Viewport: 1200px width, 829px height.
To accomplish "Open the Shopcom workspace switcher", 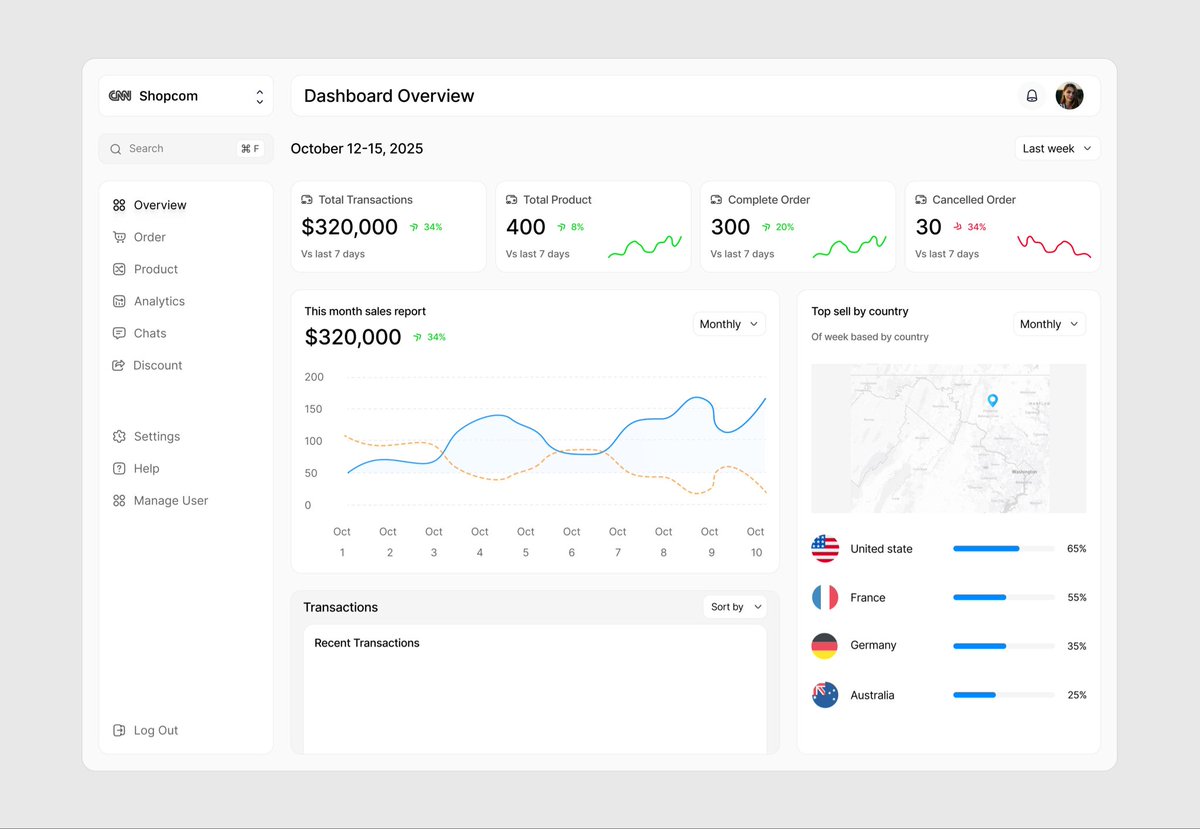I will (x=186, y=95).
